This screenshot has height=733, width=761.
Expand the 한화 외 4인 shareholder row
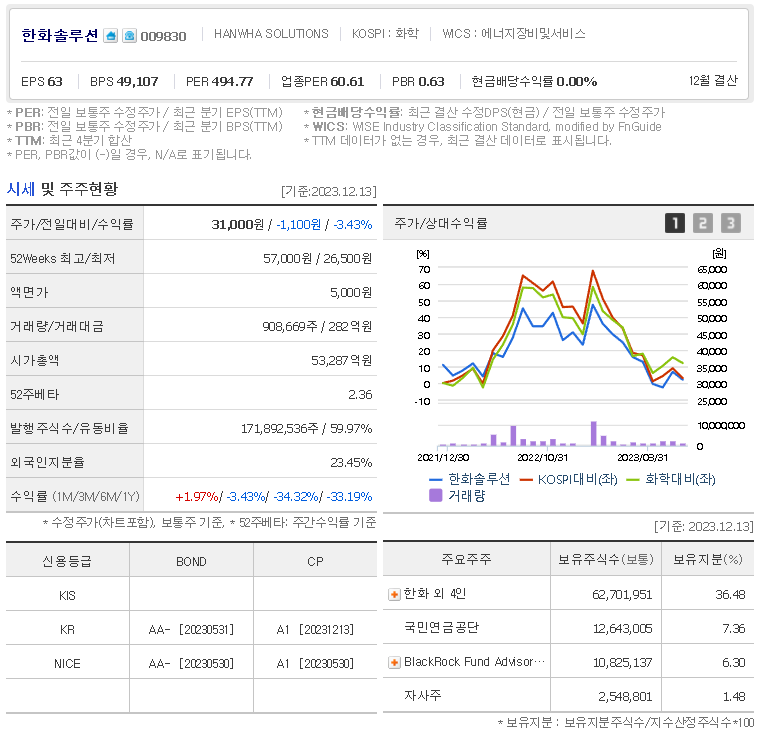pos(394,594)
